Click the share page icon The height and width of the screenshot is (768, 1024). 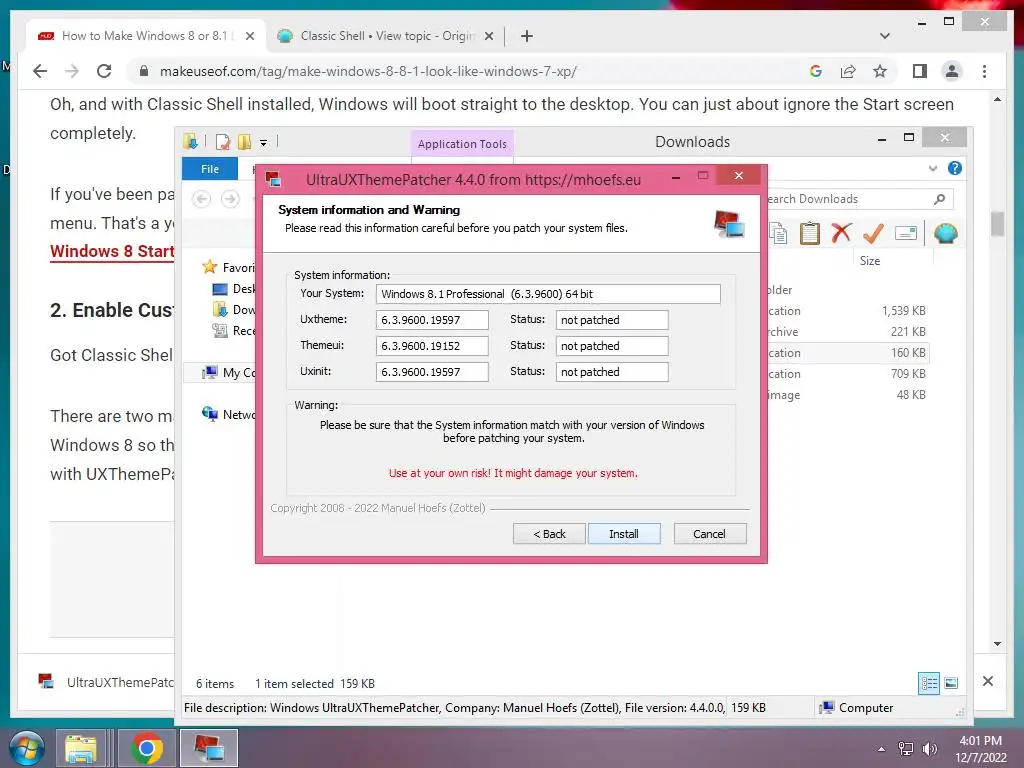coord(848,71)
